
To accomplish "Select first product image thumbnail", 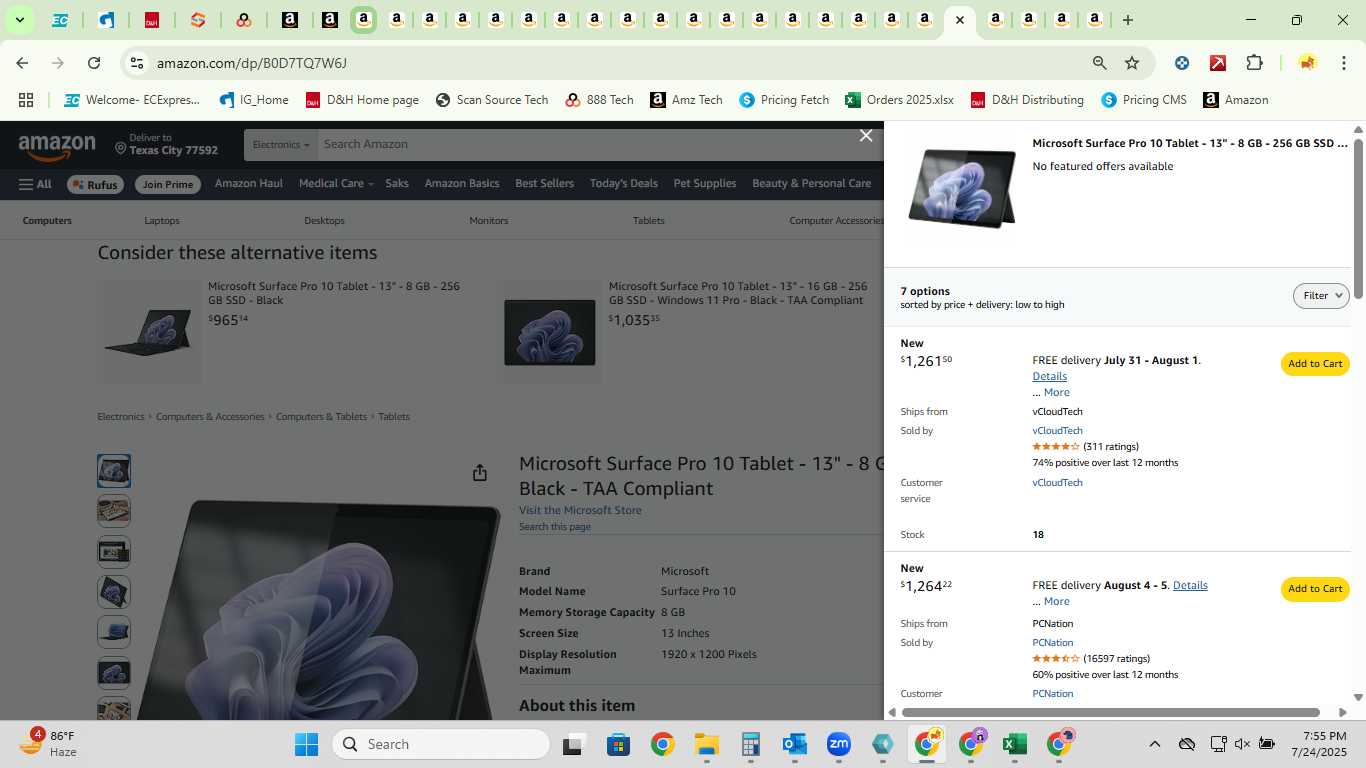I will tap(114, 471).
